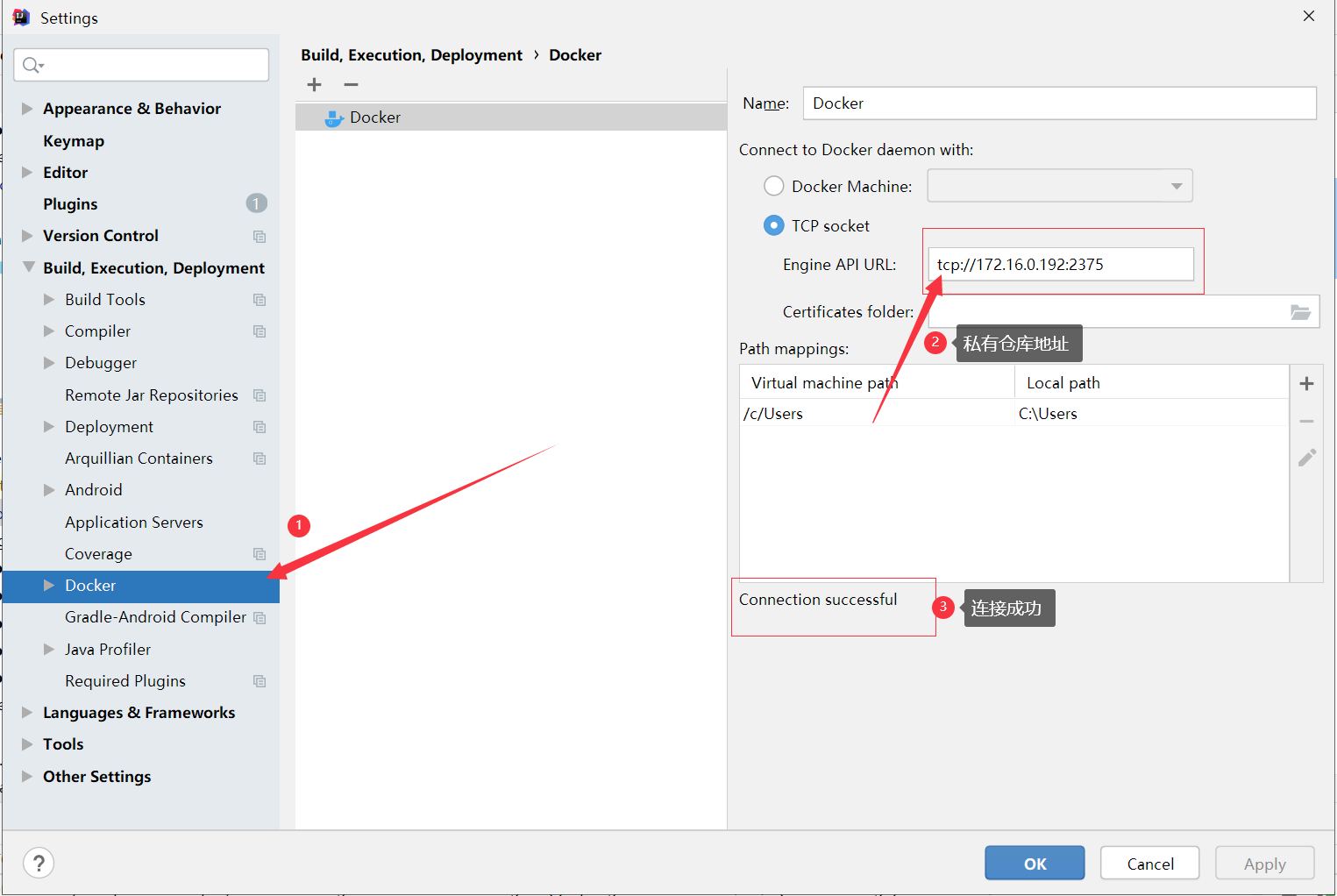The height and width of the screenshot is (896, 1337).
Task: Focus the settings search field
Action: point(141,65)
